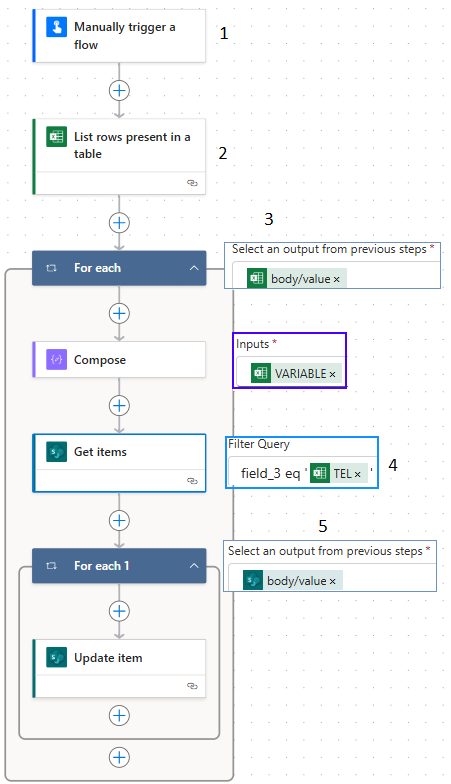Select the For each 1 loop header
Screen dimensions: 451x784
pyautogui.click(x=119, y=566)
